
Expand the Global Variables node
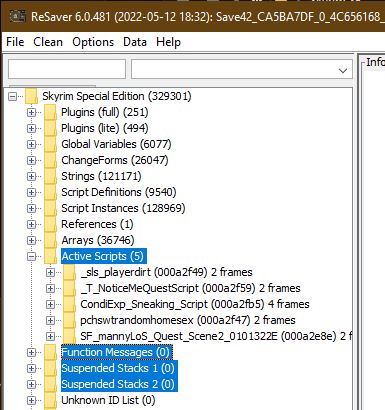(x=31, y=144)
